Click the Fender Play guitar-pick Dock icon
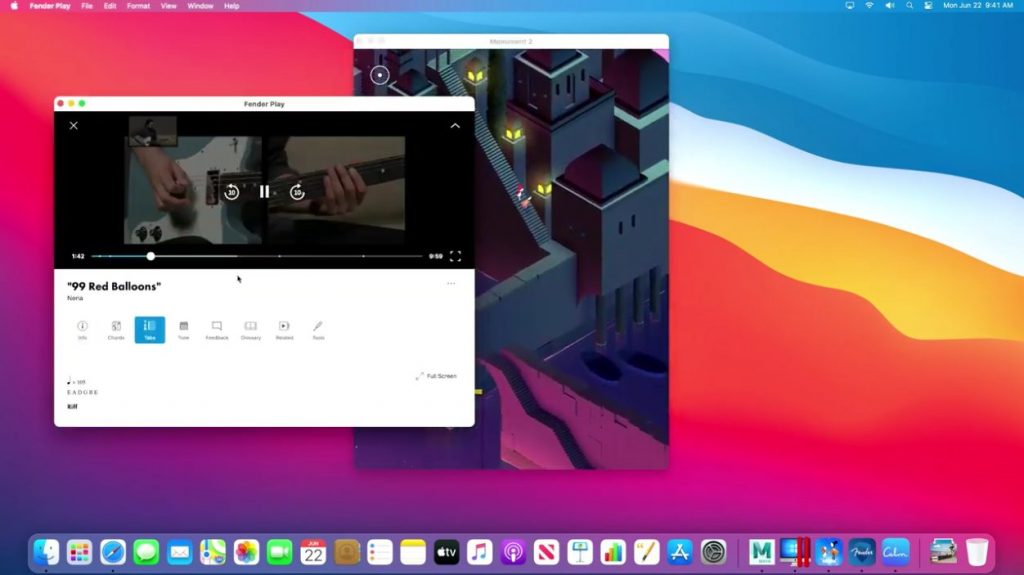Viewport: 1024px width, 575px height. (862, 553)
